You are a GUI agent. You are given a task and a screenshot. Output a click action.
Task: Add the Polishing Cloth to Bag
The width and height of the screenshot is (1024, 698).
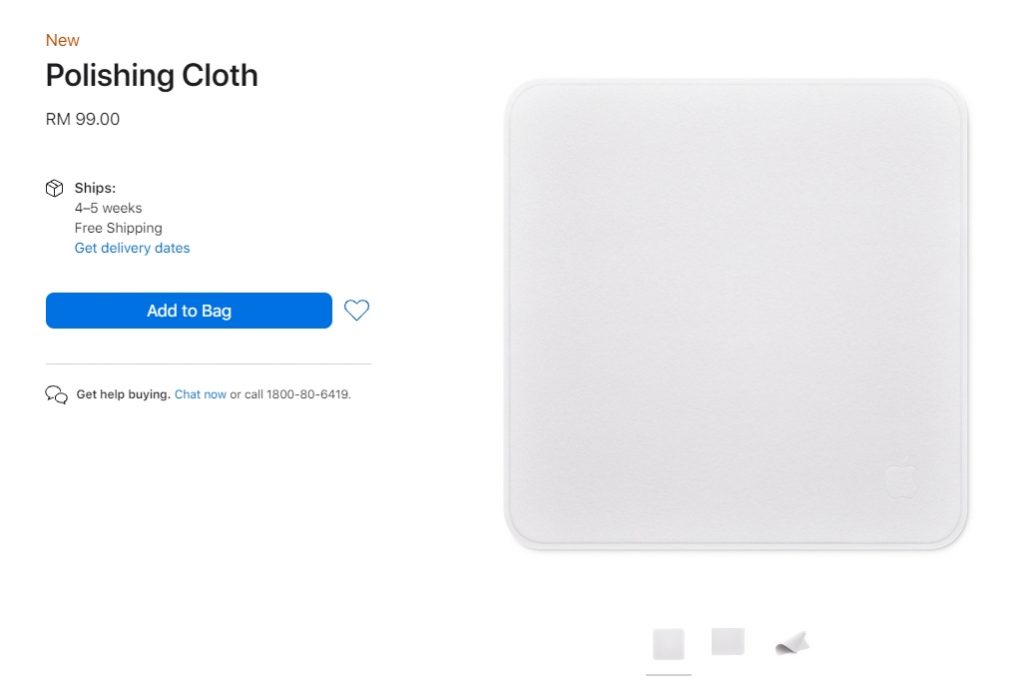189,311
